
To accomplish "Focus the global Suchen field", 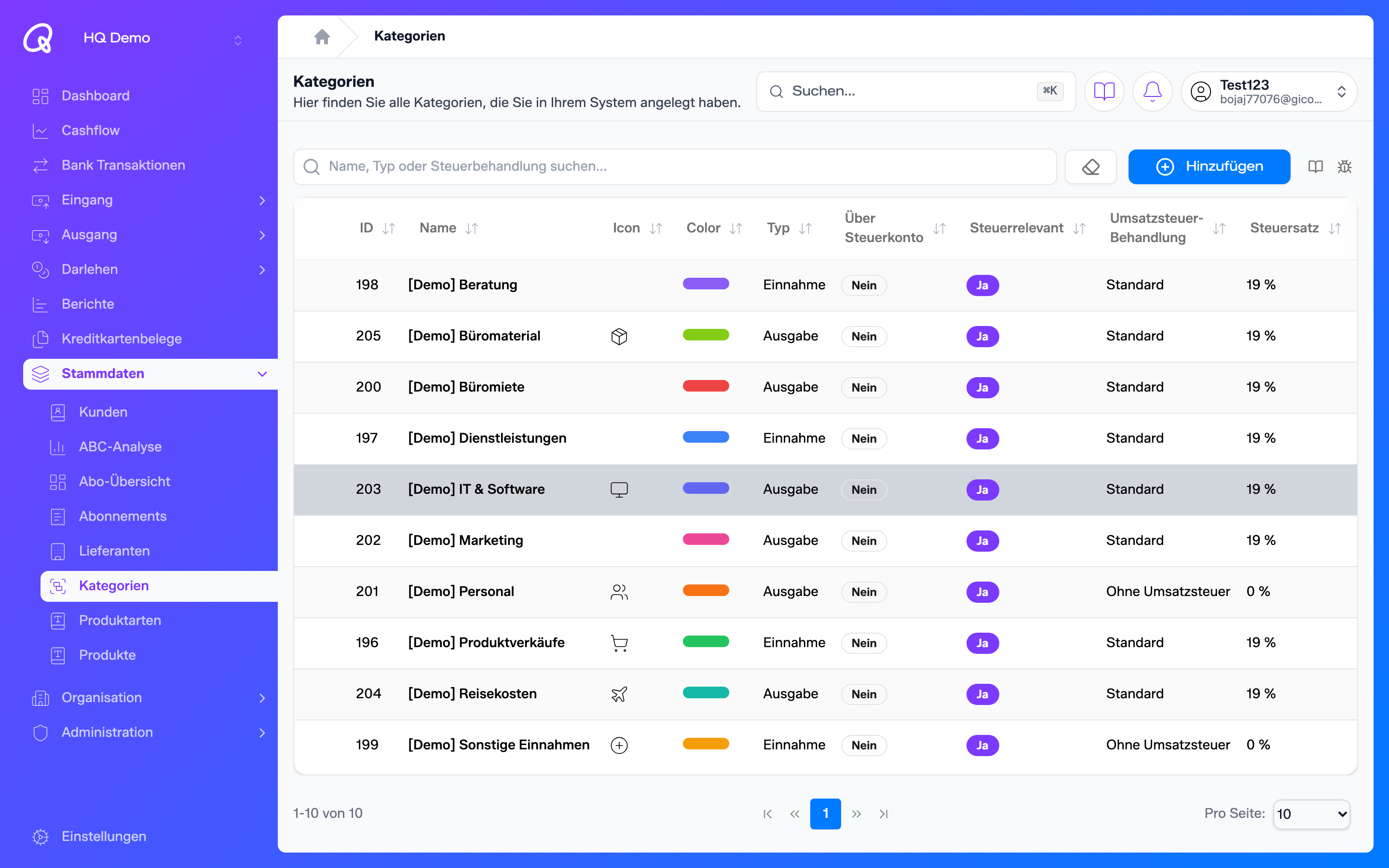I will [x=916, y=91].
